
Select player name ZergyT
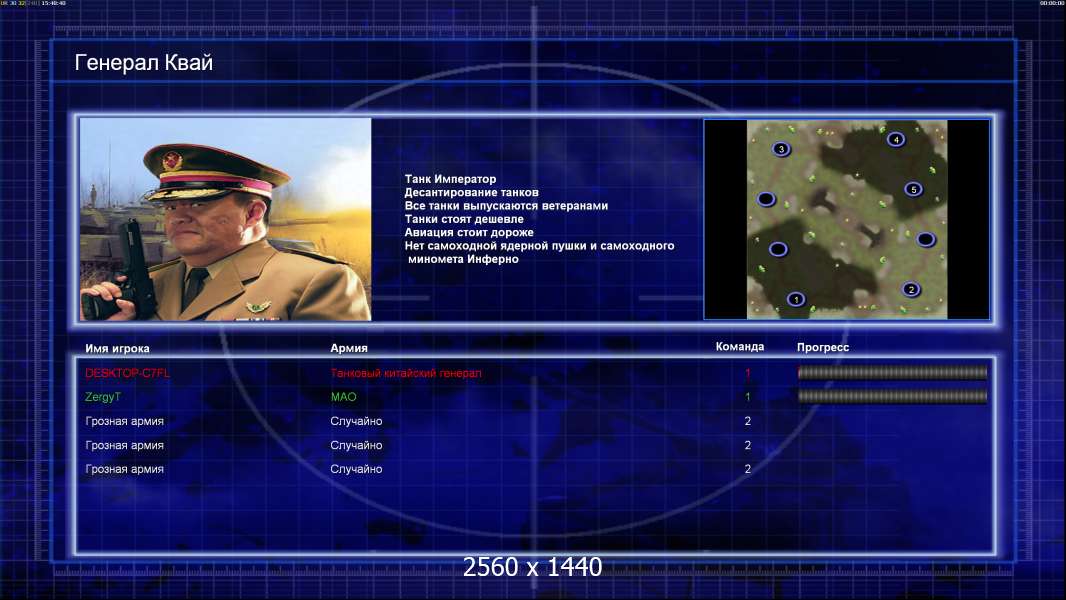(x=103, y=397)
